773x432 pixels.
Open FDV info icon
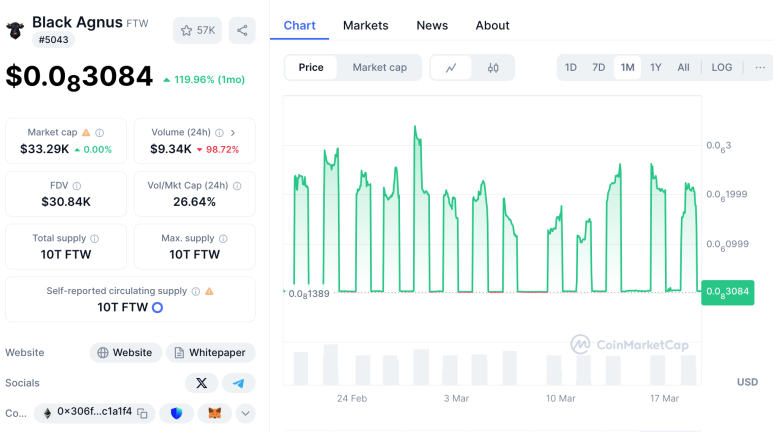77,186
